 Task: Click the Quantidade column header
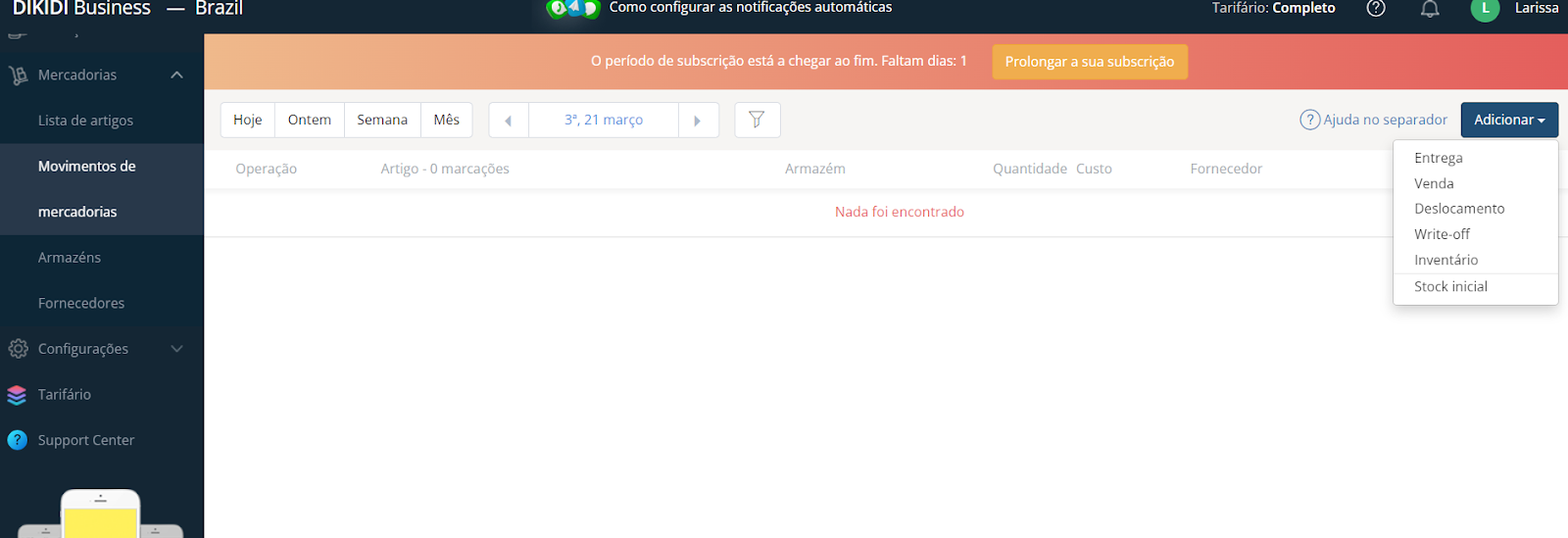tap(1030, 169)
